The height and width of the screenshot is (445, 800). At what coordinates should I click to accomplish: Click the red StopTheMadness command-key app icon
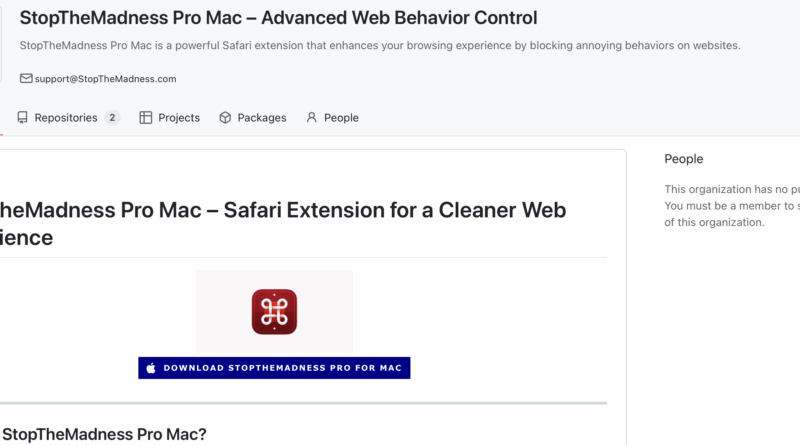pos(274,312)
